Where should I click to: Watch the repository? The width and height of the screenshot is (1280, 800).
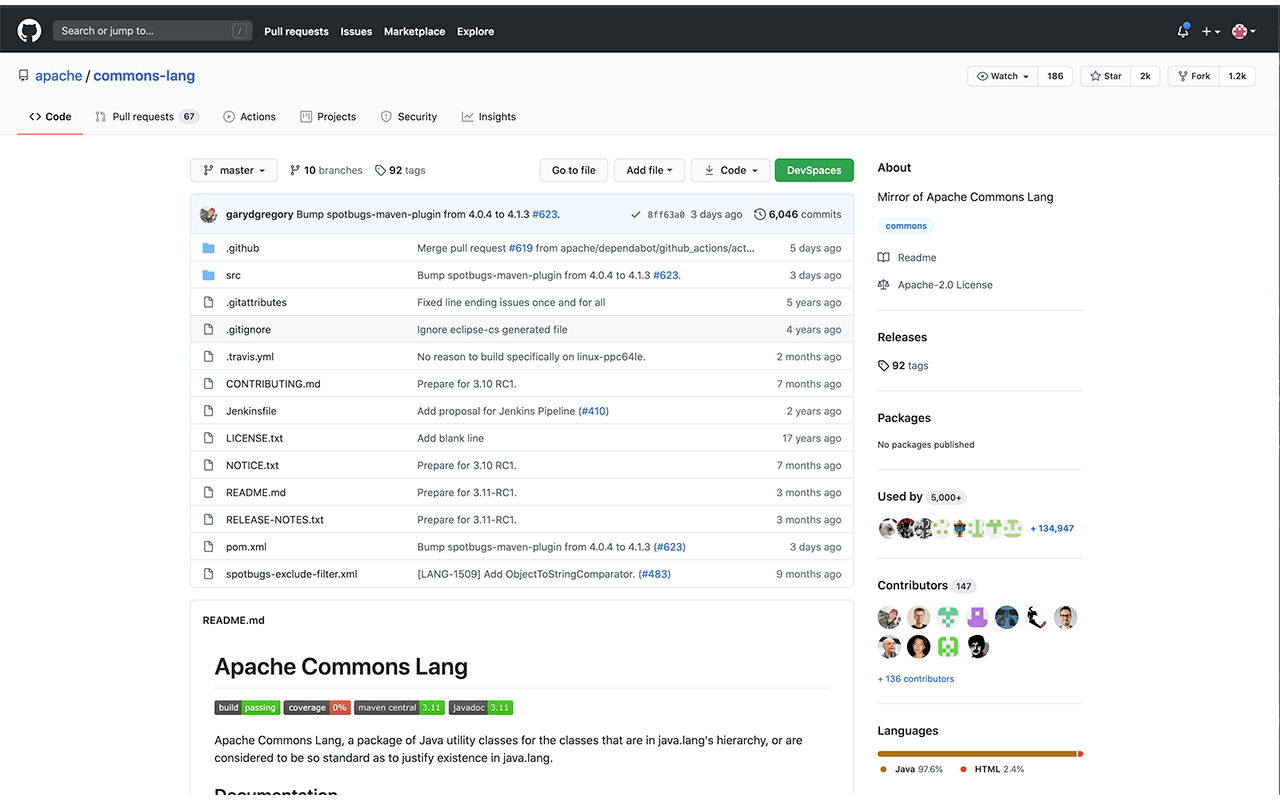1001,75
